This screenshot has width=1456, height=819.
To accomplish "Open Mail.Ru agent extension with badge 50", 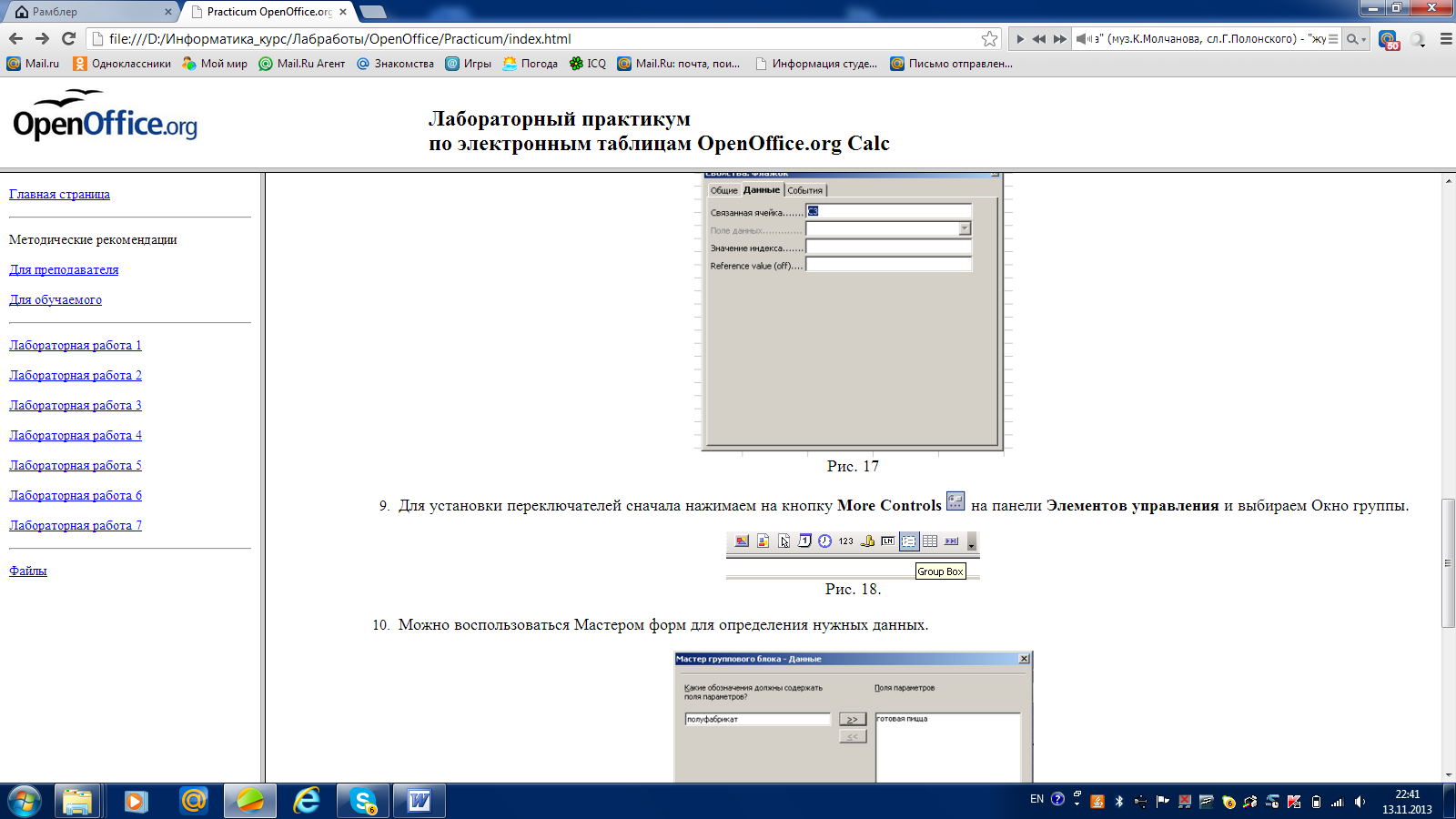I will (x=1389, y=39).
